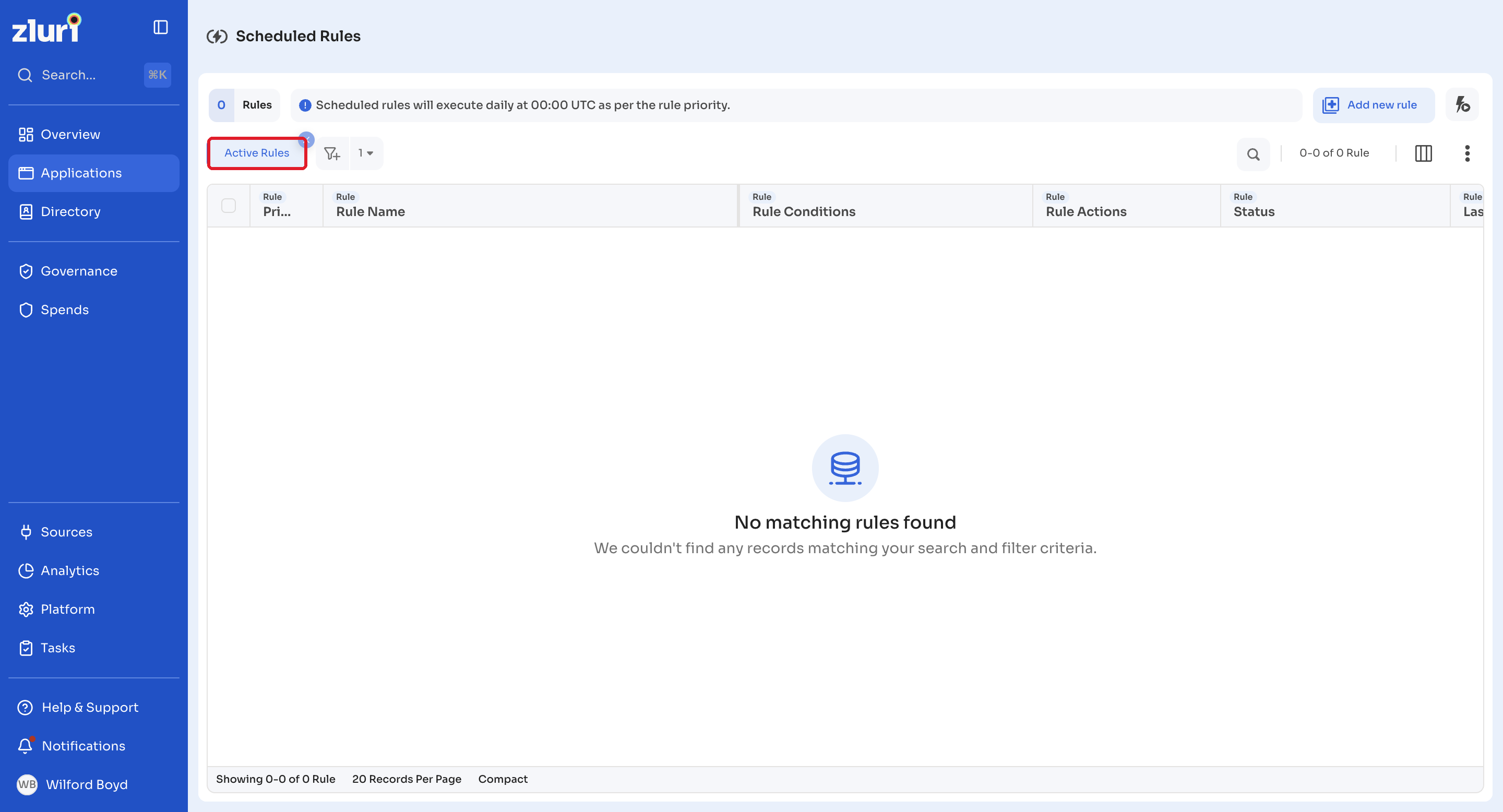1503x812 pixels.
Task: Select the Active Rules filter chip
Action: (x=257, y=153)
